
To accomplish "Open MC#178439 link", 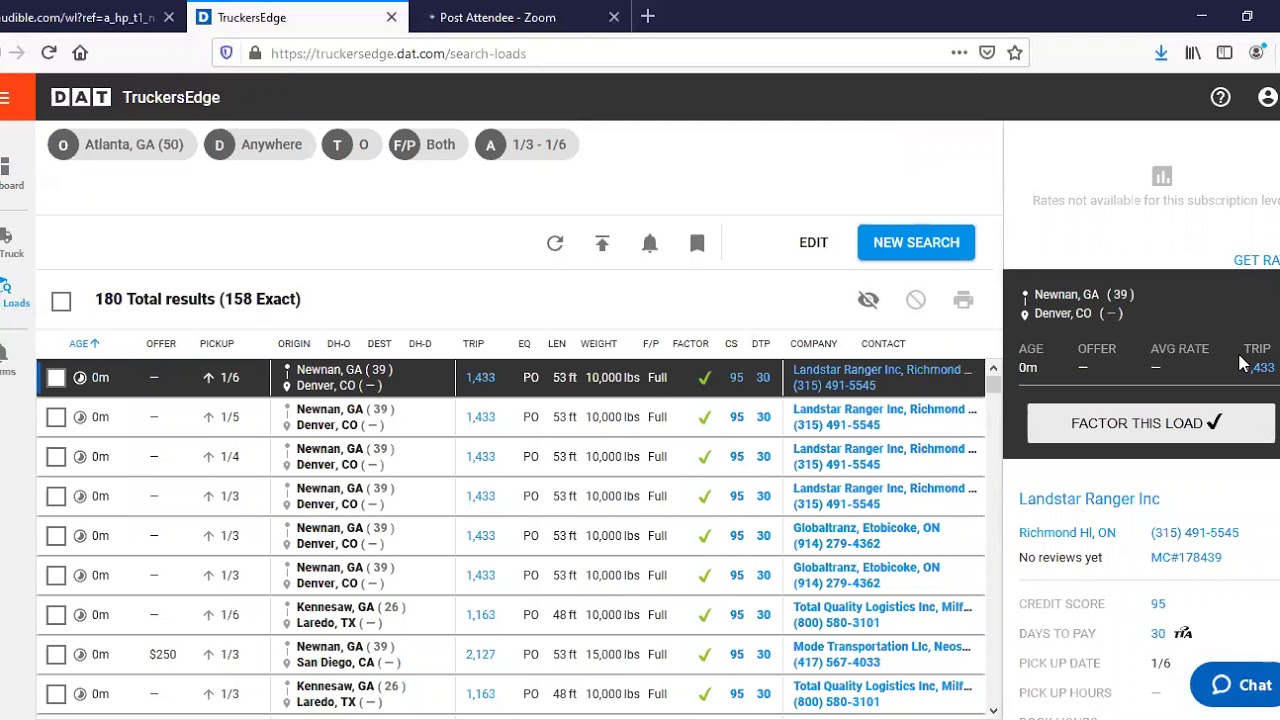I will click(x=1186, y=557).
